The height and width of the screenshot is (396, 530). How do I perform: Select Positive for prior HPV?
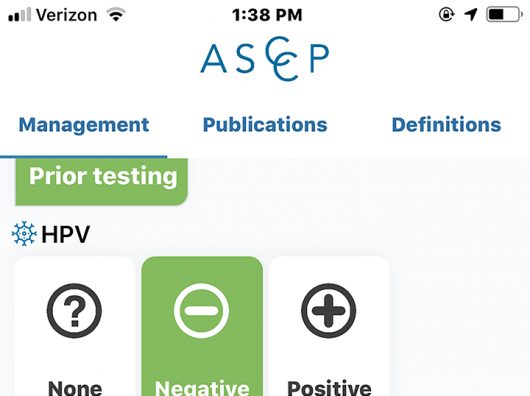pos(329,326)
